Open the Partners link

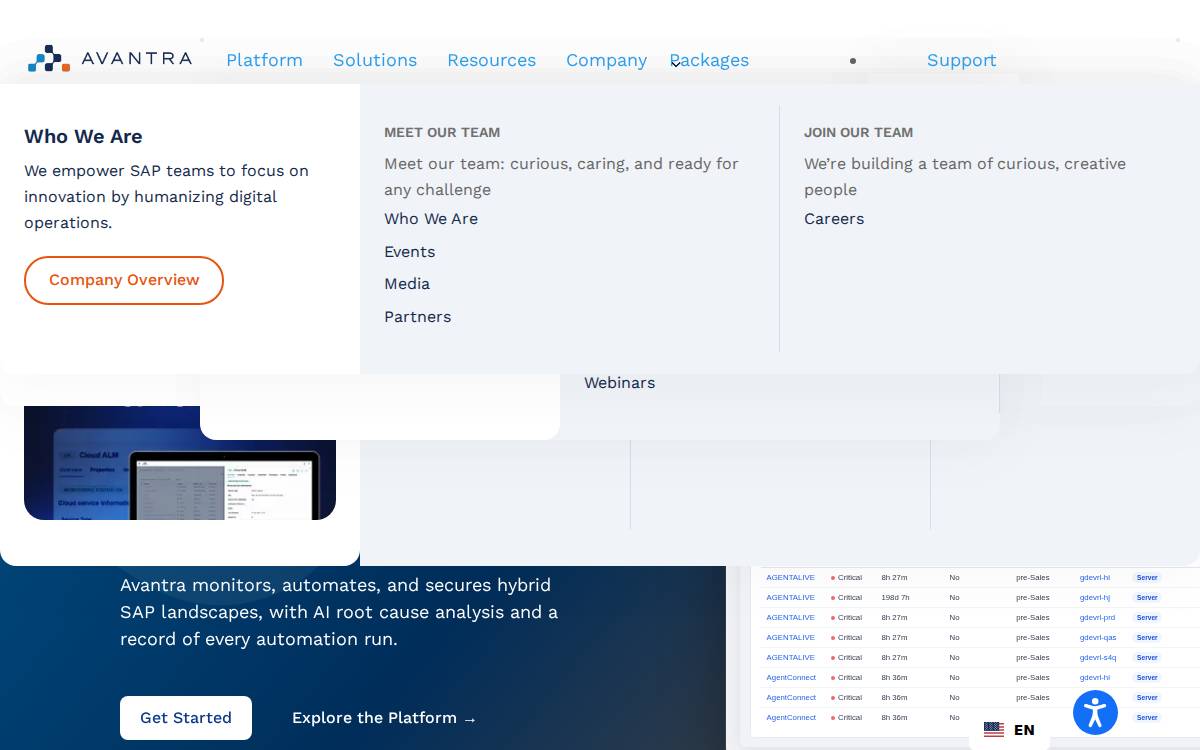point(417,317)
